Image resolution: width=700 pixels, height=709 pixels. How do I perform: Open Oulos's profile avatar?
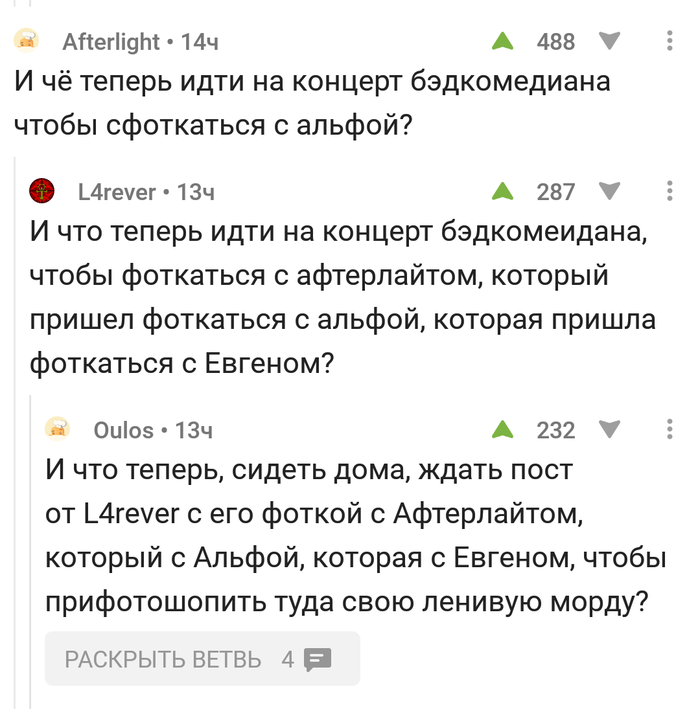tap(57, 429)
